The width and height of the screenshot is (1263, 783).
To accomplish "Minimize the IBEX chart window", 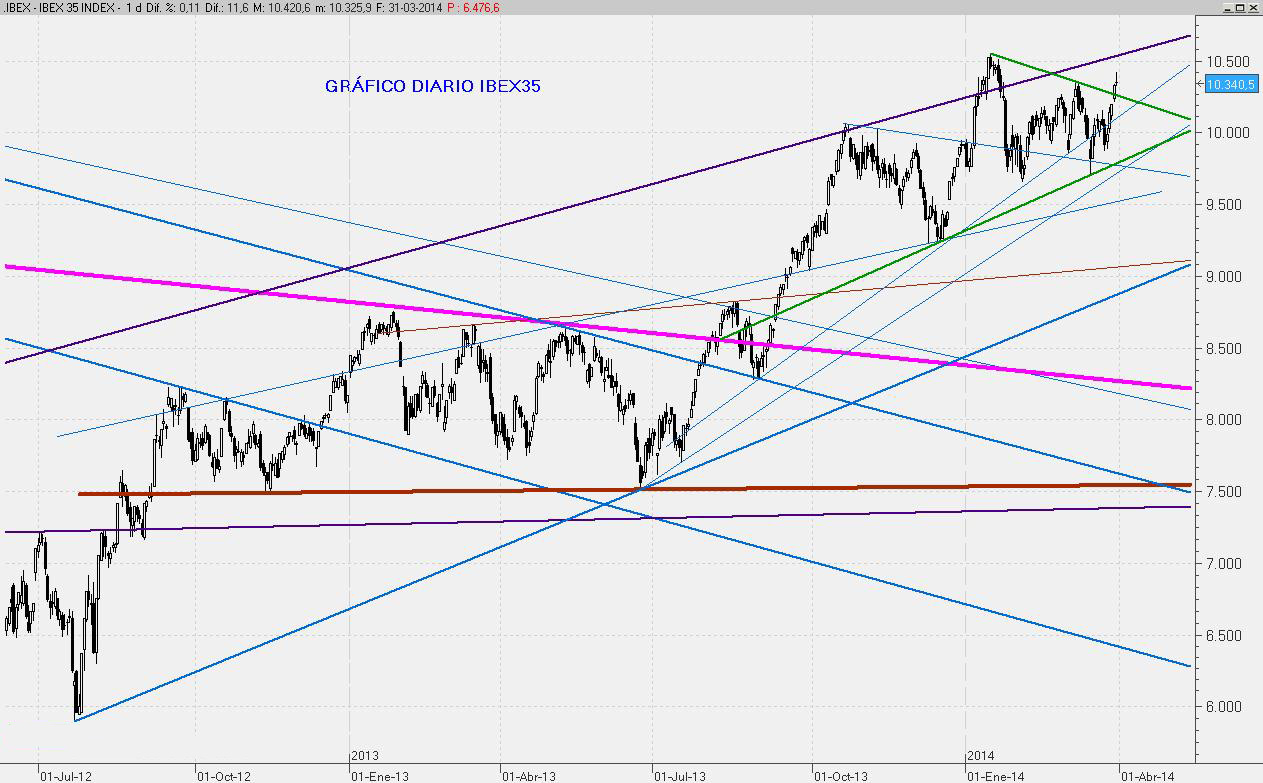I will coord(1226,7).
